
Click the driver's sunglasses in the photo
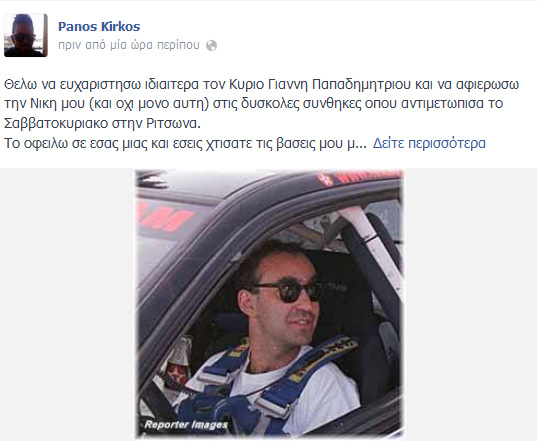pyautogui.click(x=288, y=292)
